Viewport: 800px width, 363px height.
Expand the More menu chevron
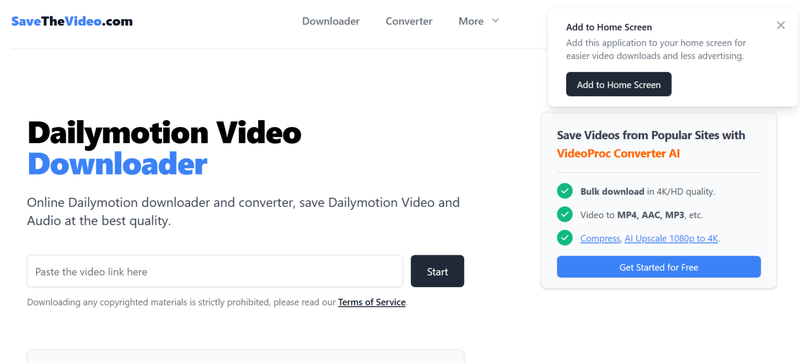[495, 21]
